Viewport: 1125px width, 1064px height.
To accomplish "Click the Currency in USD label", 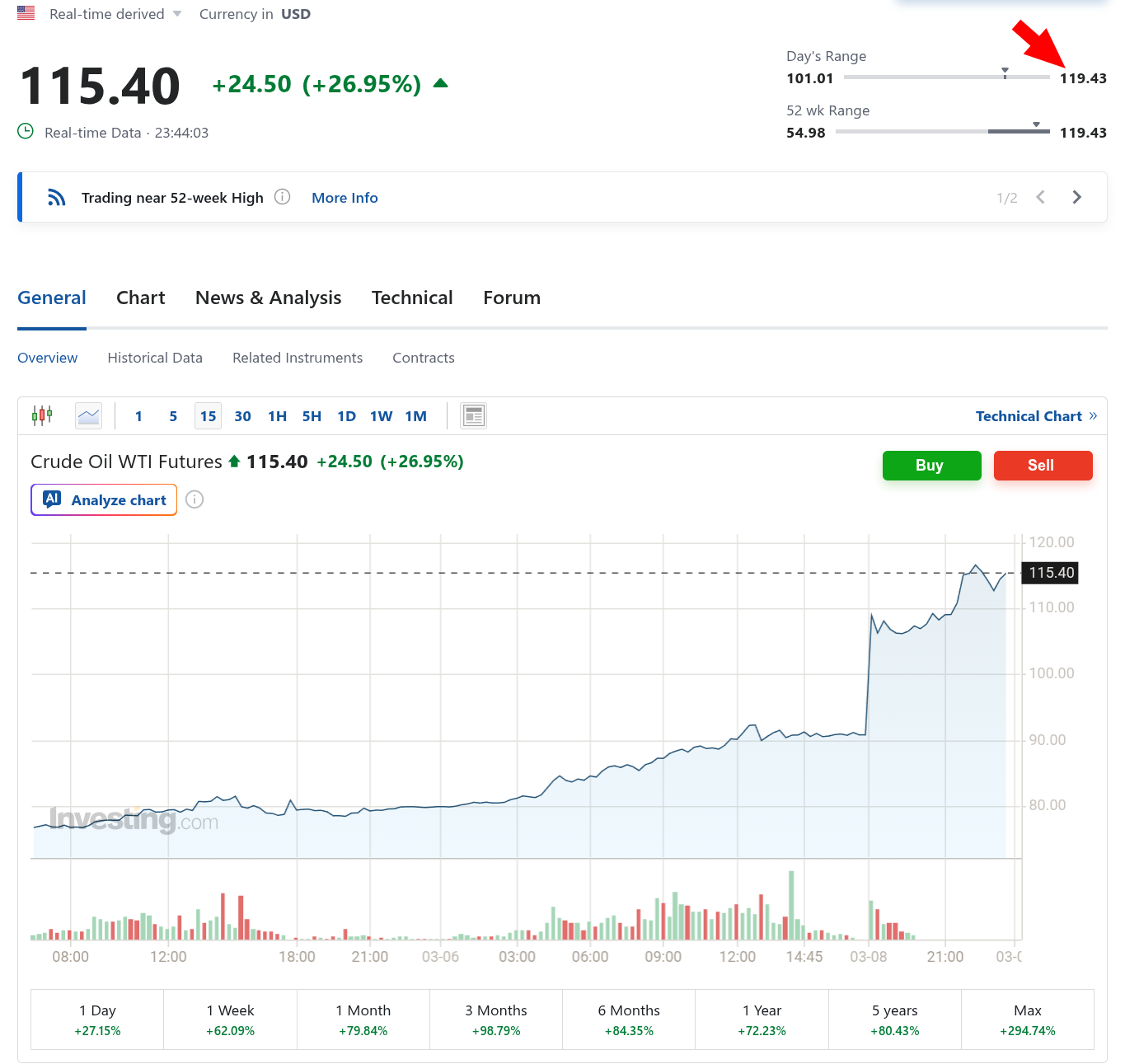I will click(255, 14).
